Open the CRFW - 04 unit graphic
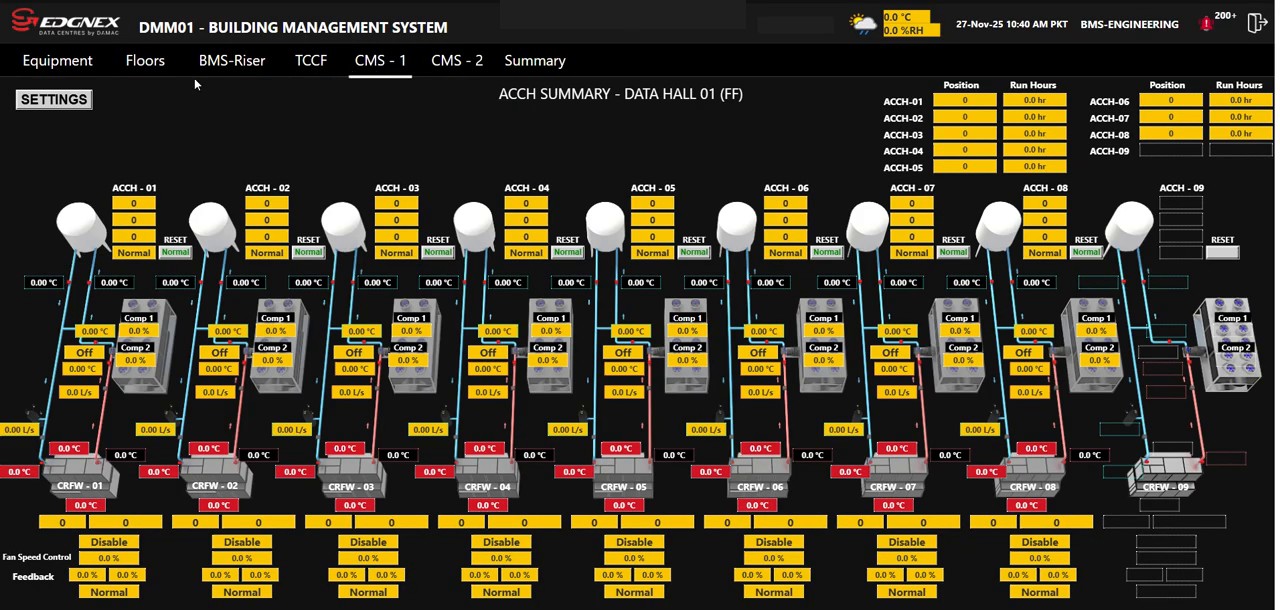 (x=488, y=475)
